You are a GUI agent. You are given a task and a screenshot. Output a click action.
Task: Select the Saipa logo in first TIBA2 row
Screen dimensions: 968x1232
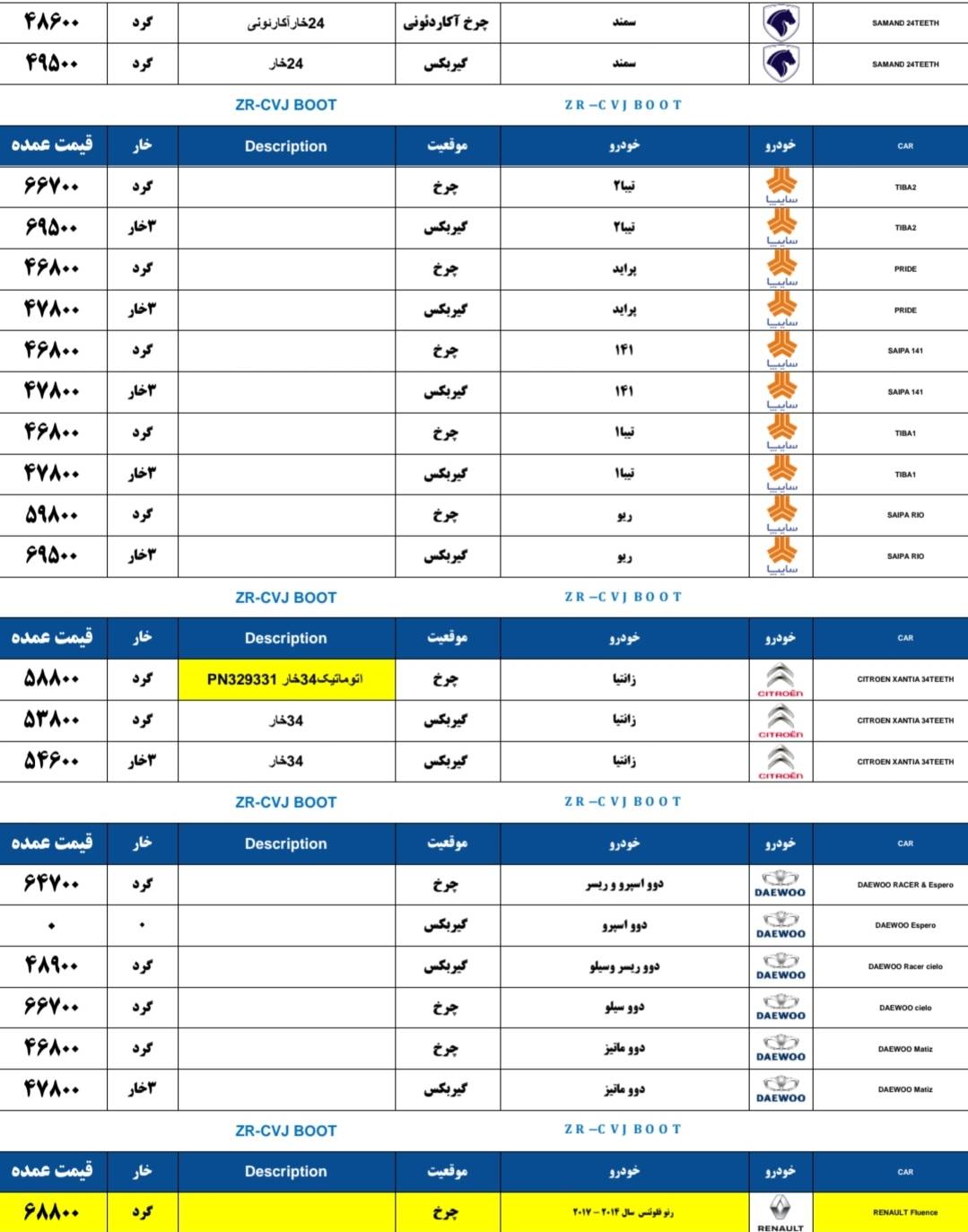coord(781,187)
